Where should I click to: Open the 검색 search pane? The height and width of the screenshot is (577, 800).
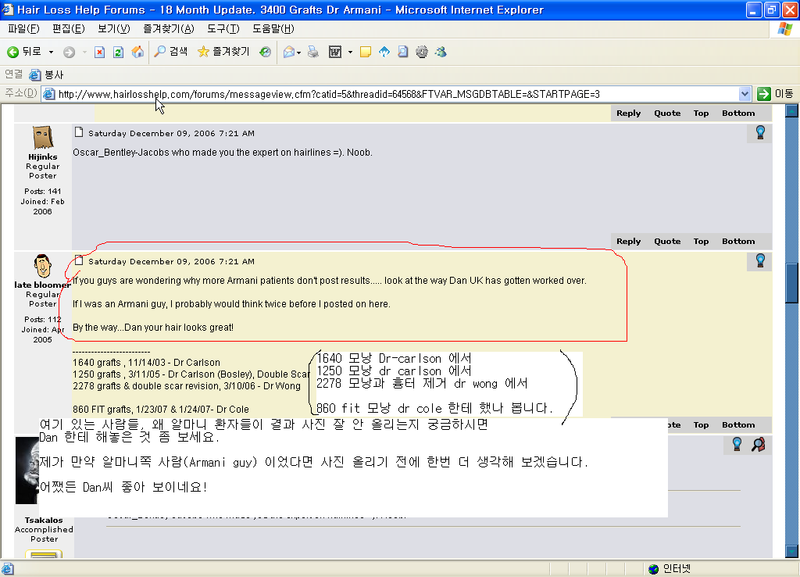click(x=171, y=52)
